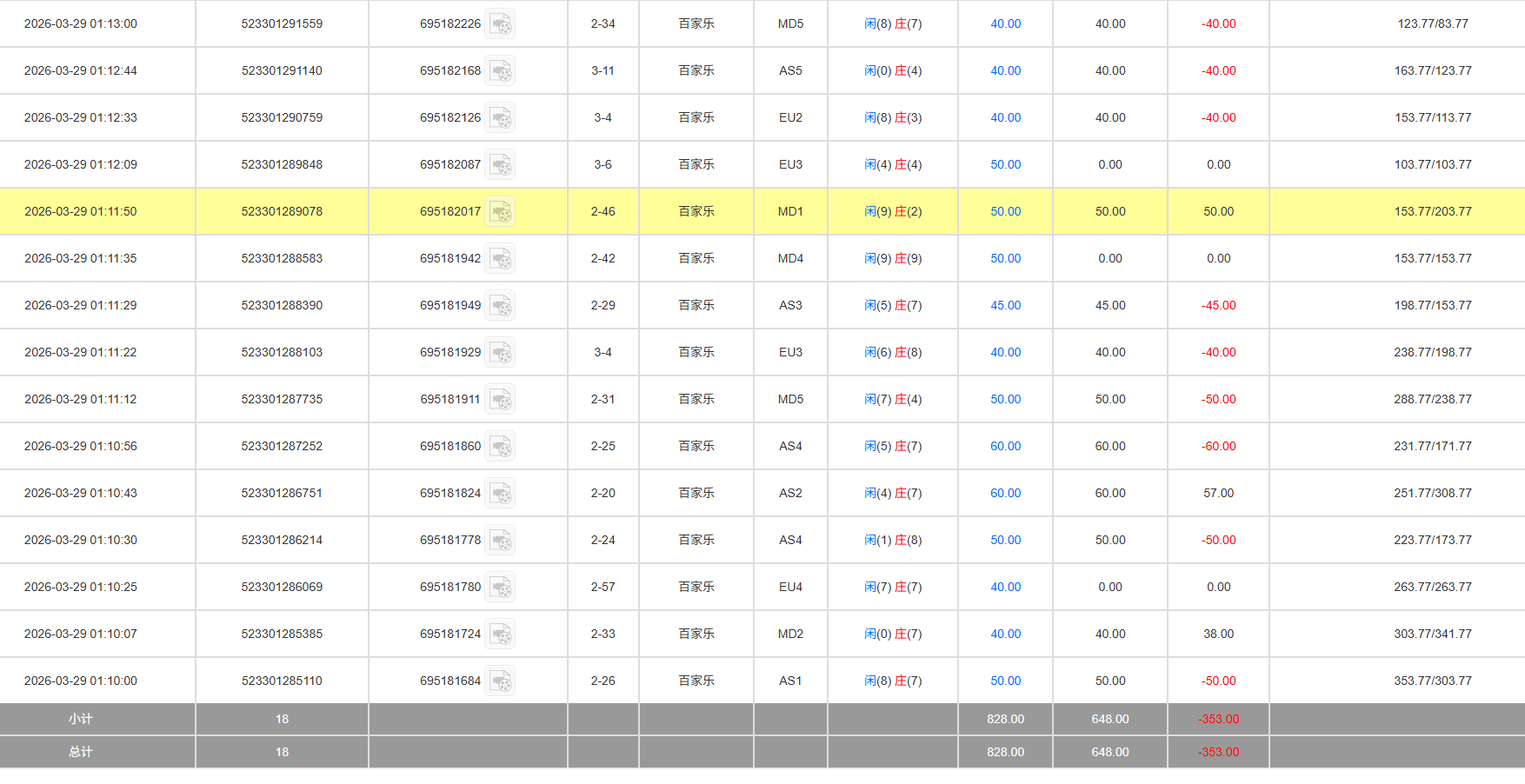Select the game ID 523301289078 cell

(281, 211)
